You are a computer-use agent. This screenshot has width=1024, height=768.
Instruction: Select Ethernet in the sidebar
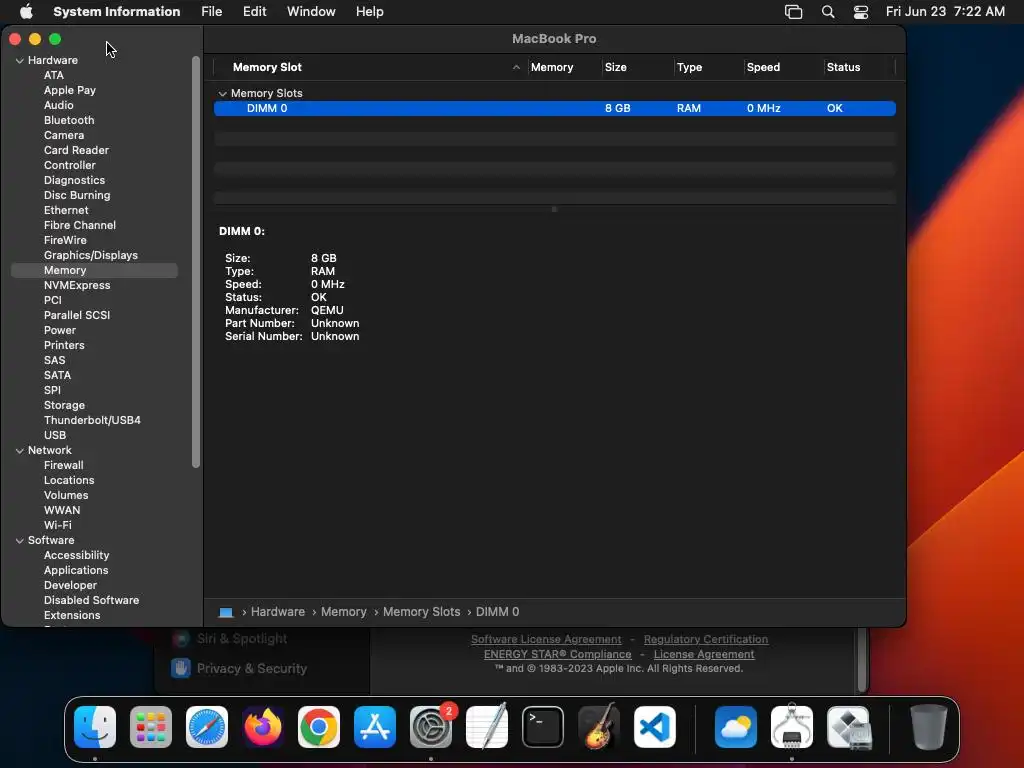(66, 210)
